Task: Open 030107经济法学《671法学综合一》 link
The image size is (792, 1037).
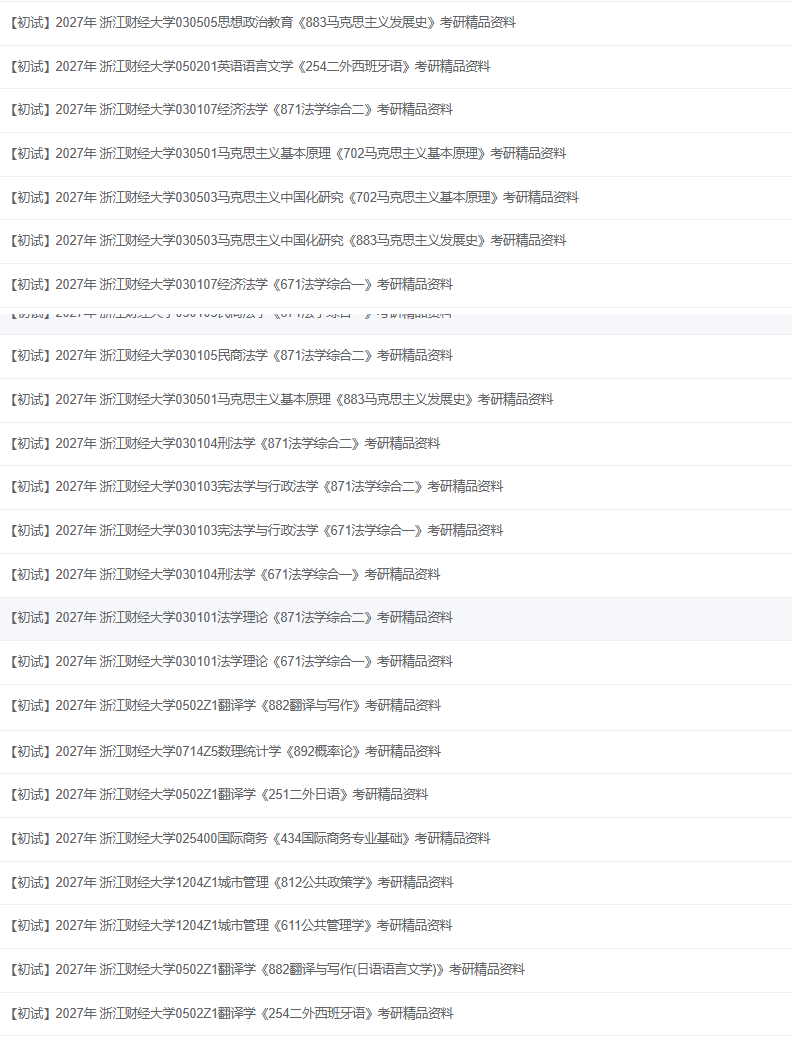Action: pyautogui.click(x=231, y=284)
